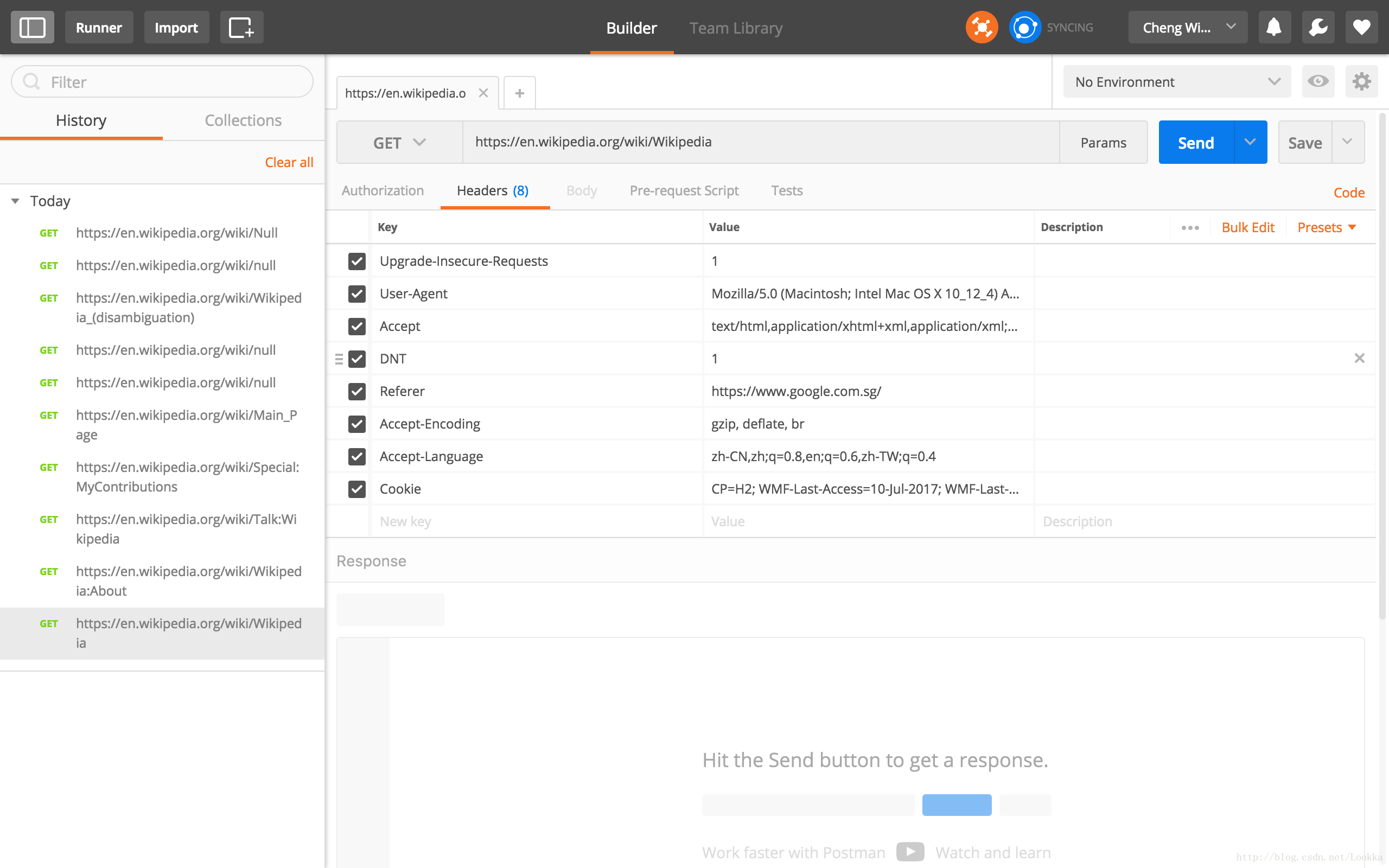Open the No Environment dropdown
1389x868 pixels.
pos(1177,81)
